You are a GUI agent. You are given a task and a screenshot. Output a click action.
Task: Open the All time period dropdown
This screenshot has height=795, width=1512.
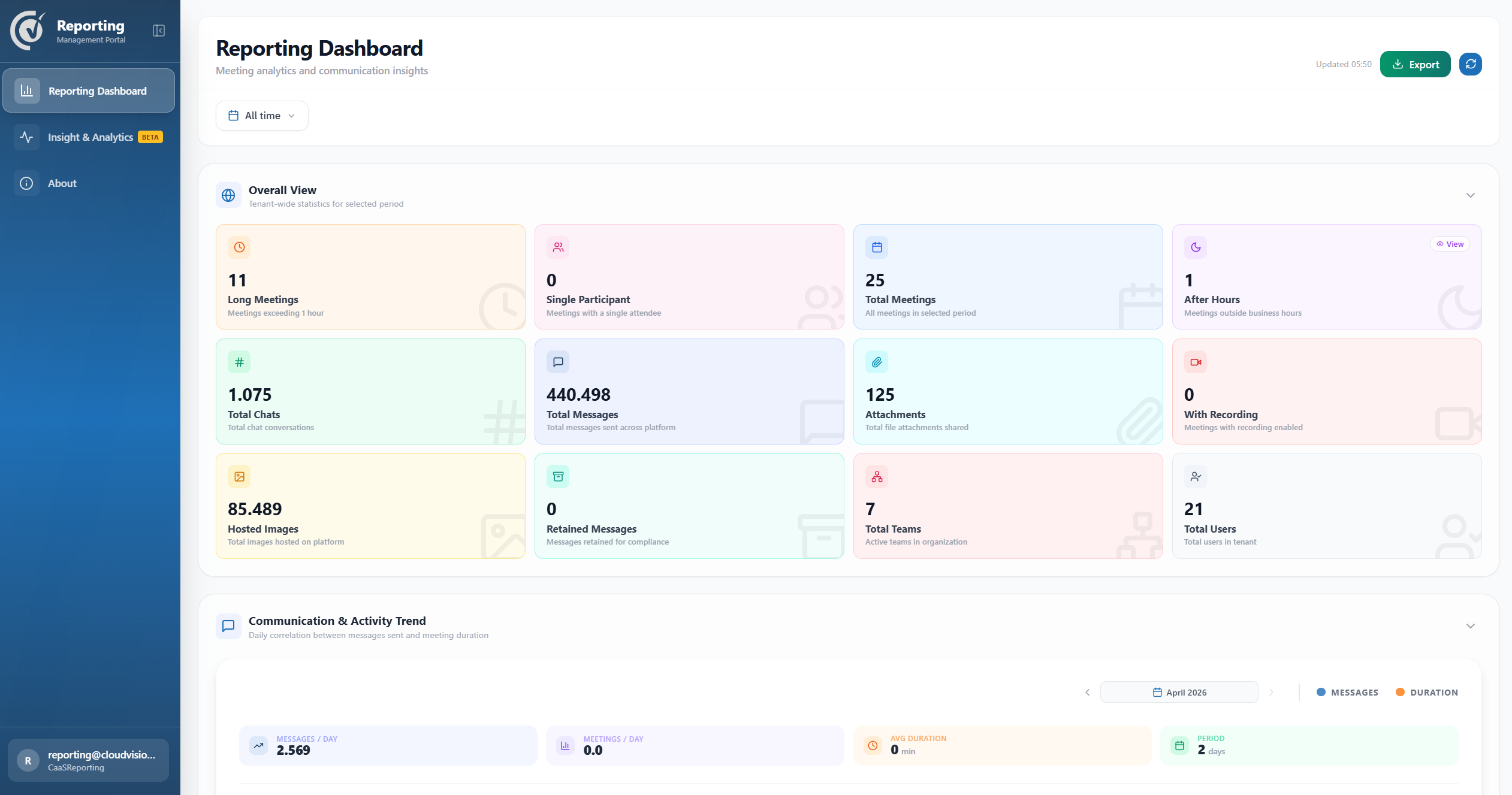[262, 116]
